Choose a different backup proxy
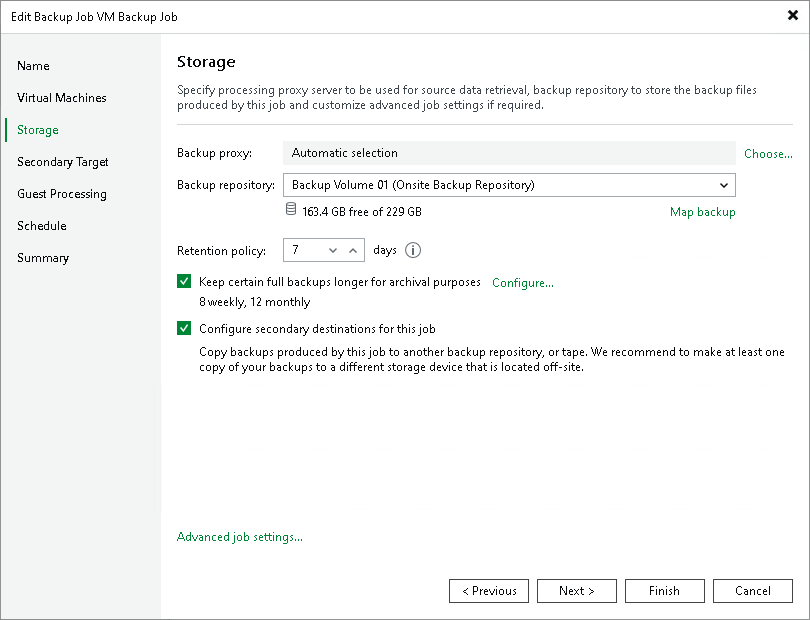This screenshot has width=810, height=620. pyautogui.click(x=767, y=153)
